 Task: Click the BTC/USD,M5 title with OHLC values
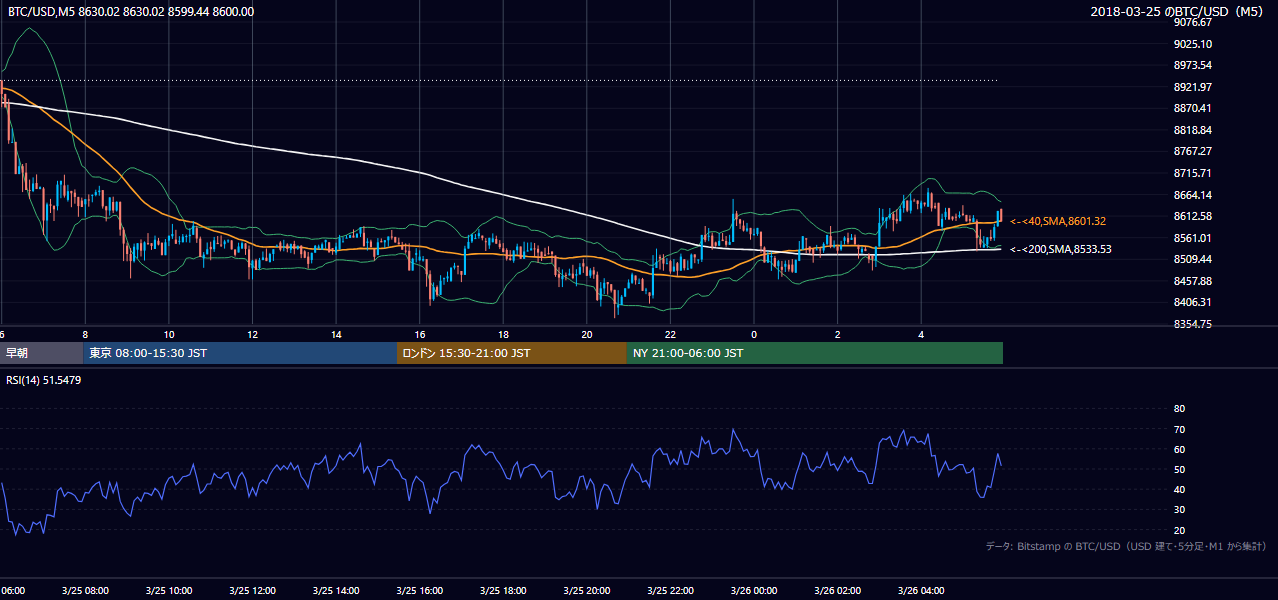pos(129,12)
